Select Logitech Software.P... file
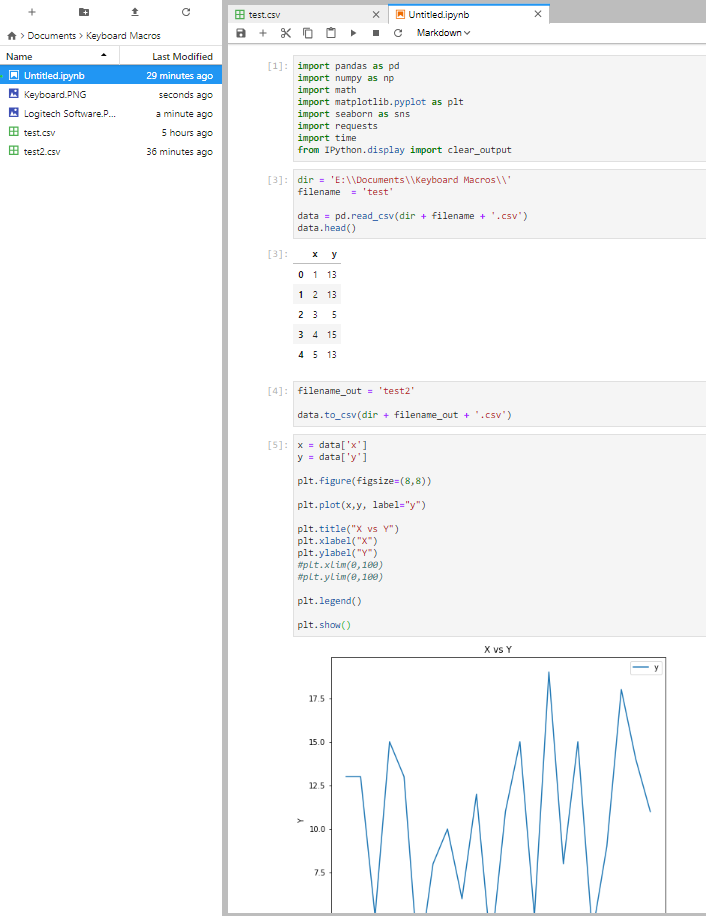The image size is (706, 916). tap(111, 113)
